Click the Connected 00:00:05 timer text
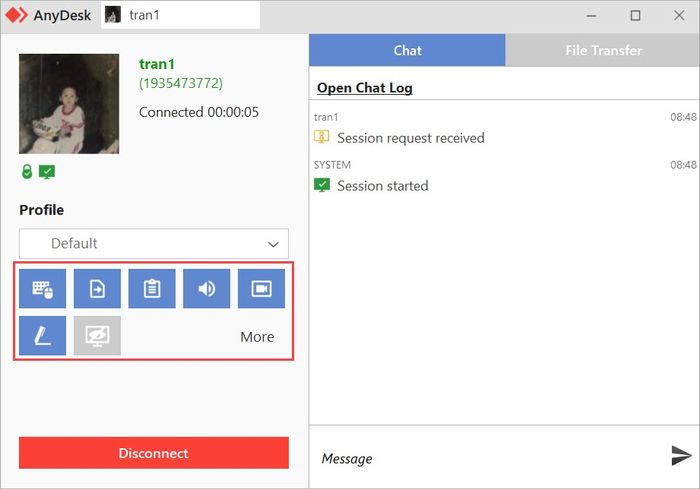 (x=199, y=112)
